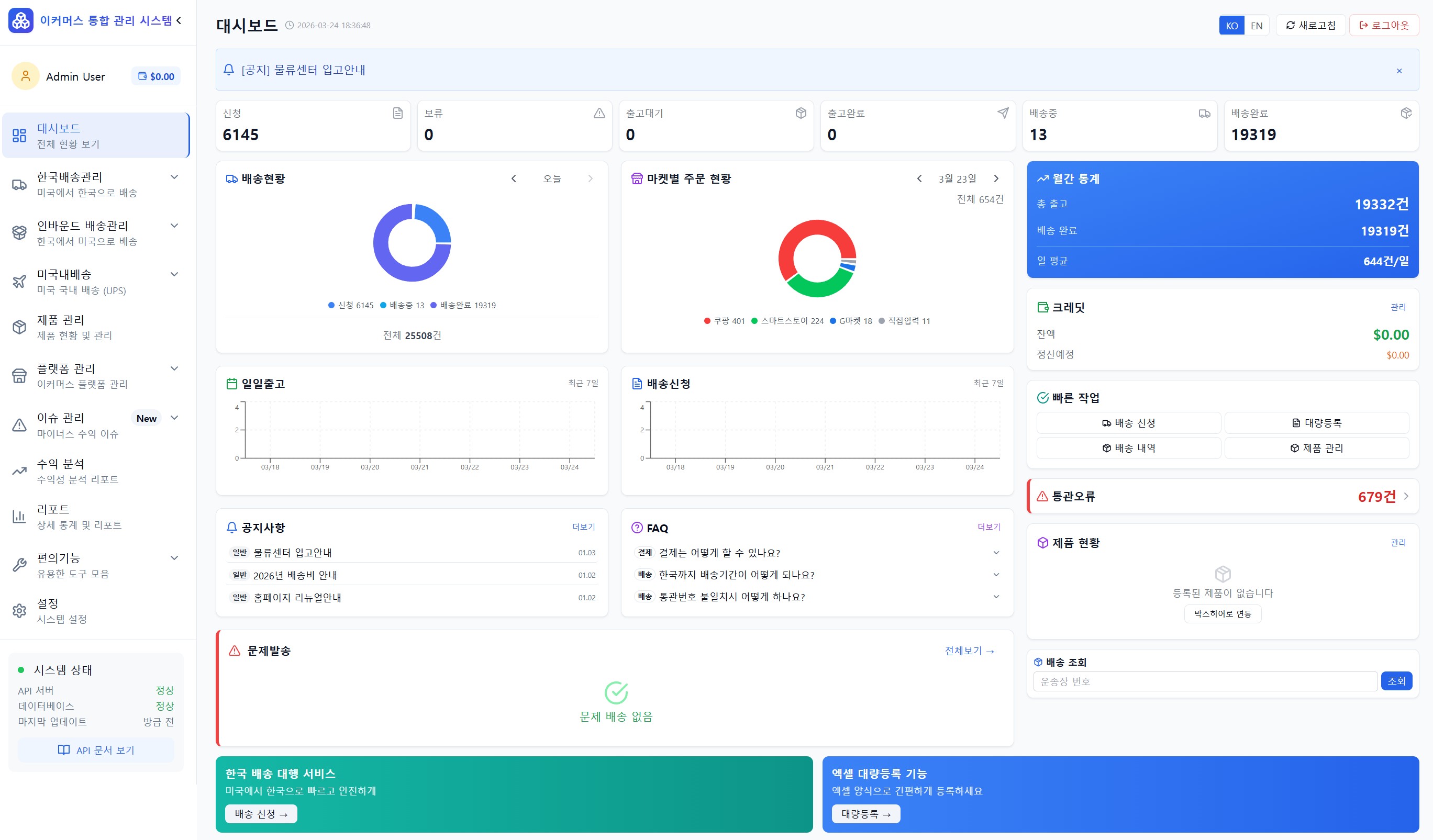Dismiss the 물류센터 입고안내 notice banner

(x=1399, y=71)
